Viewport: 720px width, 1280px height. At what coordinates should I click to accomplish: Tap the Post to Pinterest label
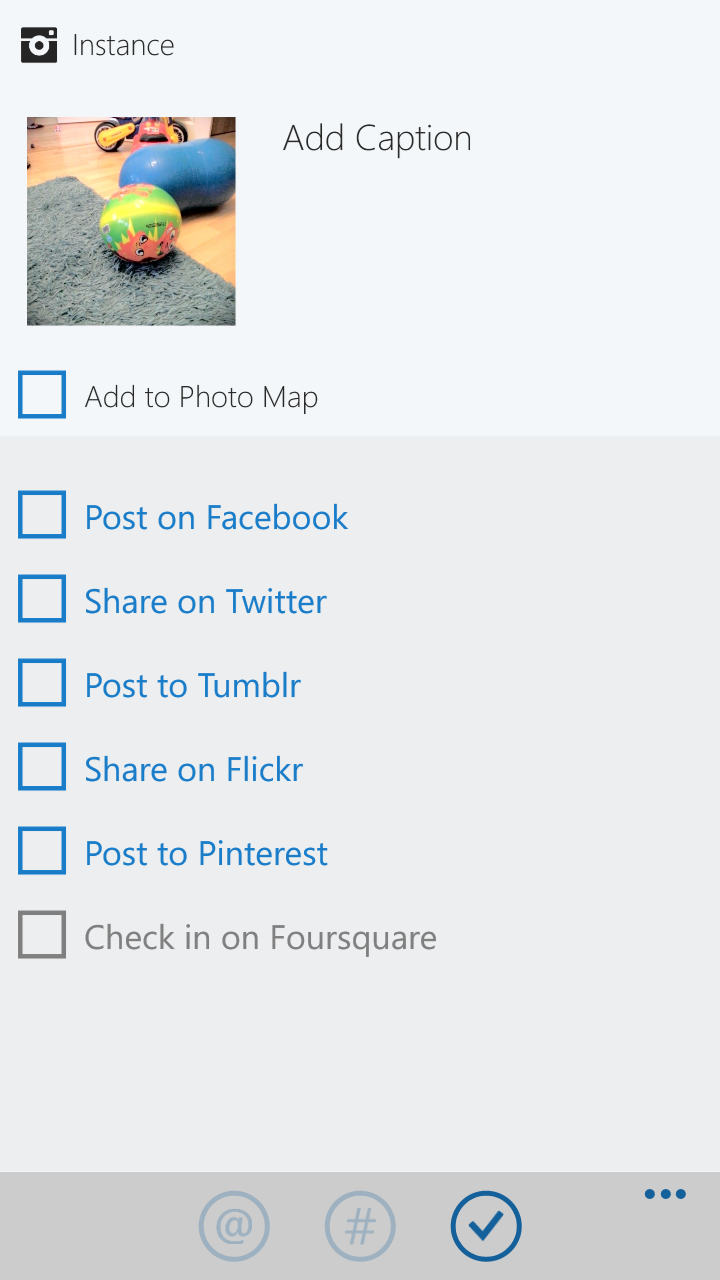206,853
